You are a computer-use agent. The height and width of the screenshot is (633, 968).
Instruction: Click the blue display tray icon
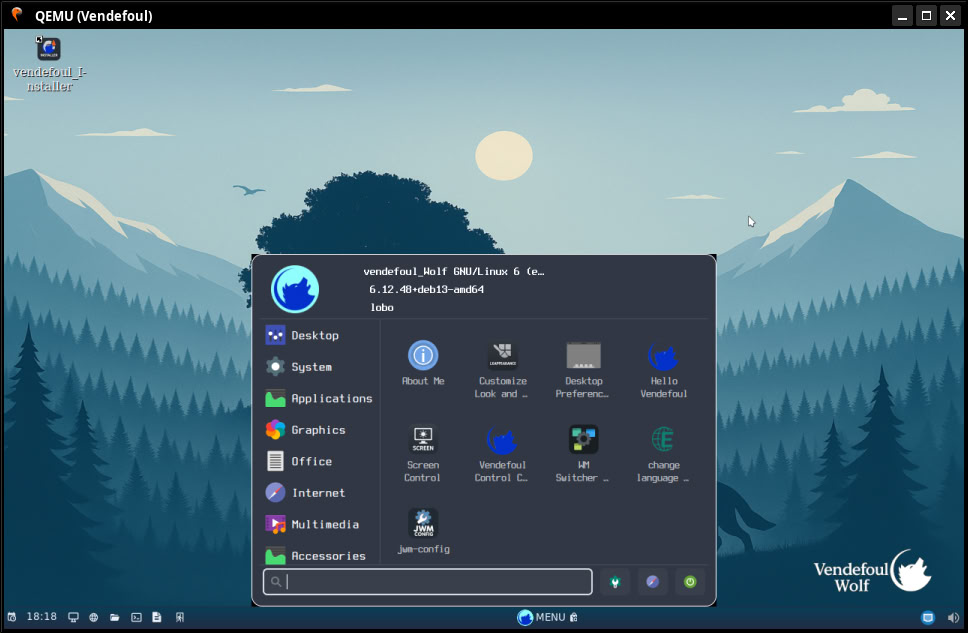(928, 617)
